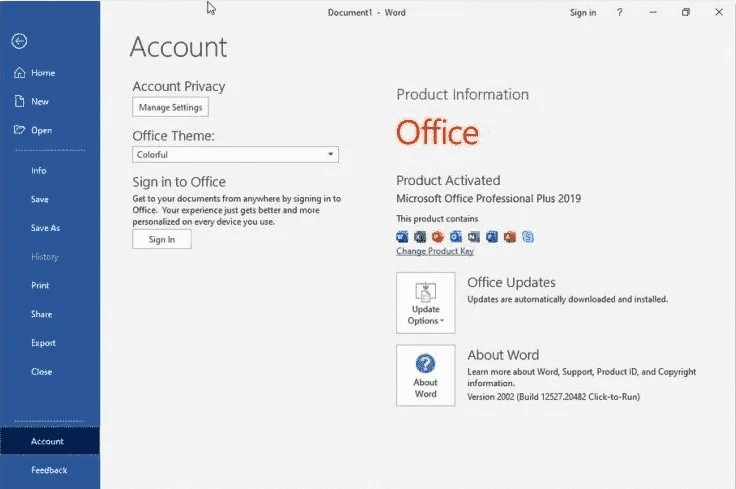Go to Print in the sidebar

(x=40, y=285)
